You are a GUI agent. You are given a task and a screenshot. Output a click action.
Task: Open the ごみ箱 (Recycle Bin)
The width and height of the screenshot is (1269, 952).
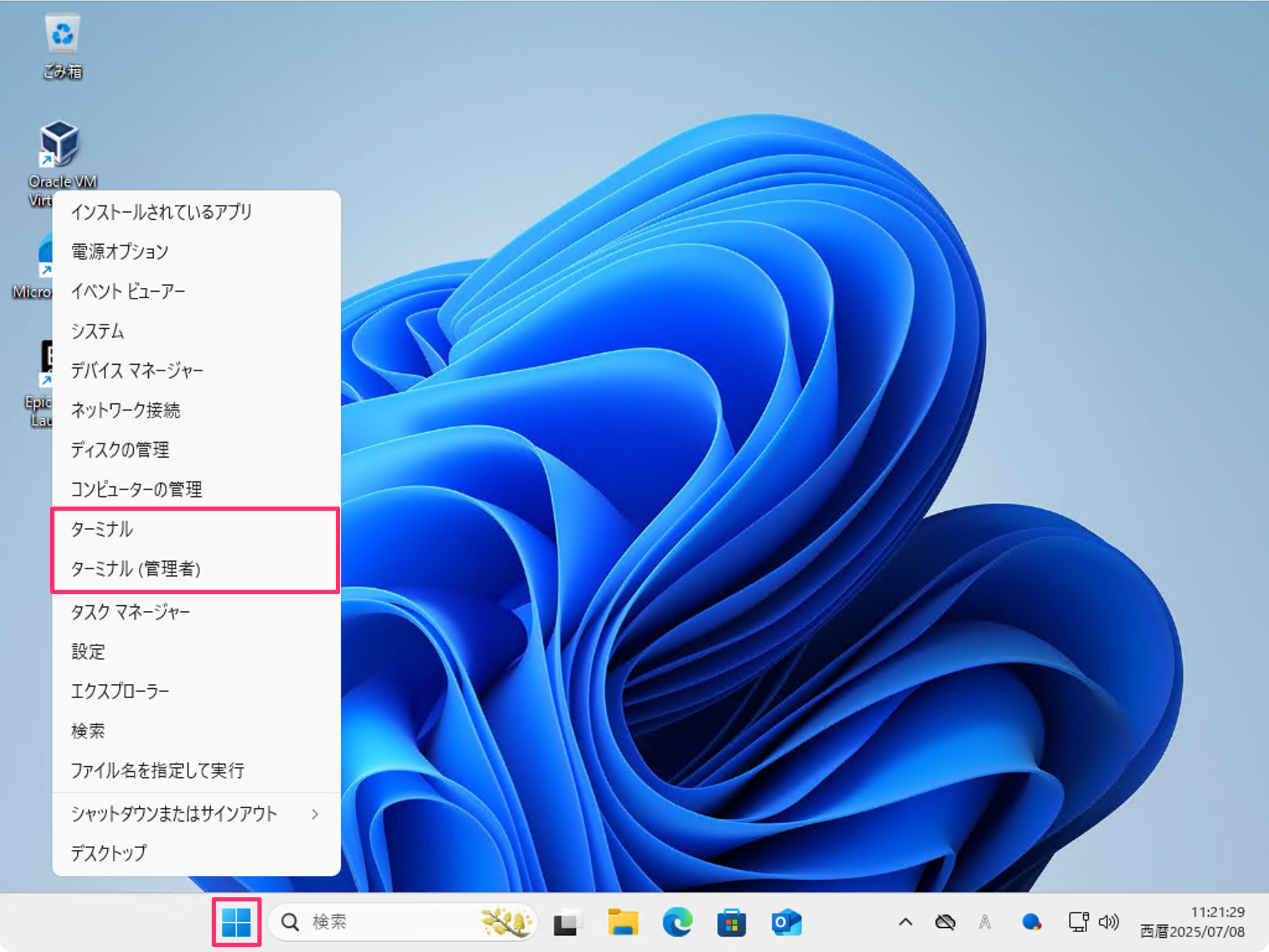click(62, 34)
